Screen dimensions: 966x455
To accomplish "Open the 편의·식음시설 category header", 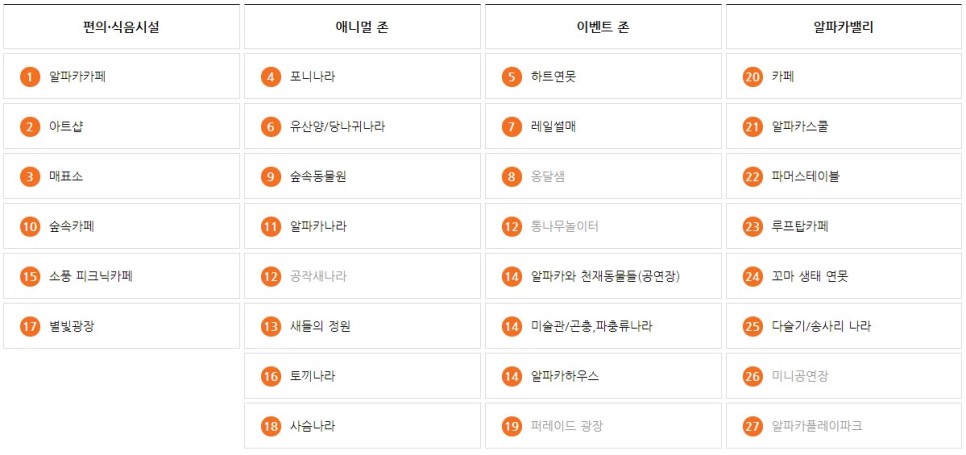I will coord(121,26).
